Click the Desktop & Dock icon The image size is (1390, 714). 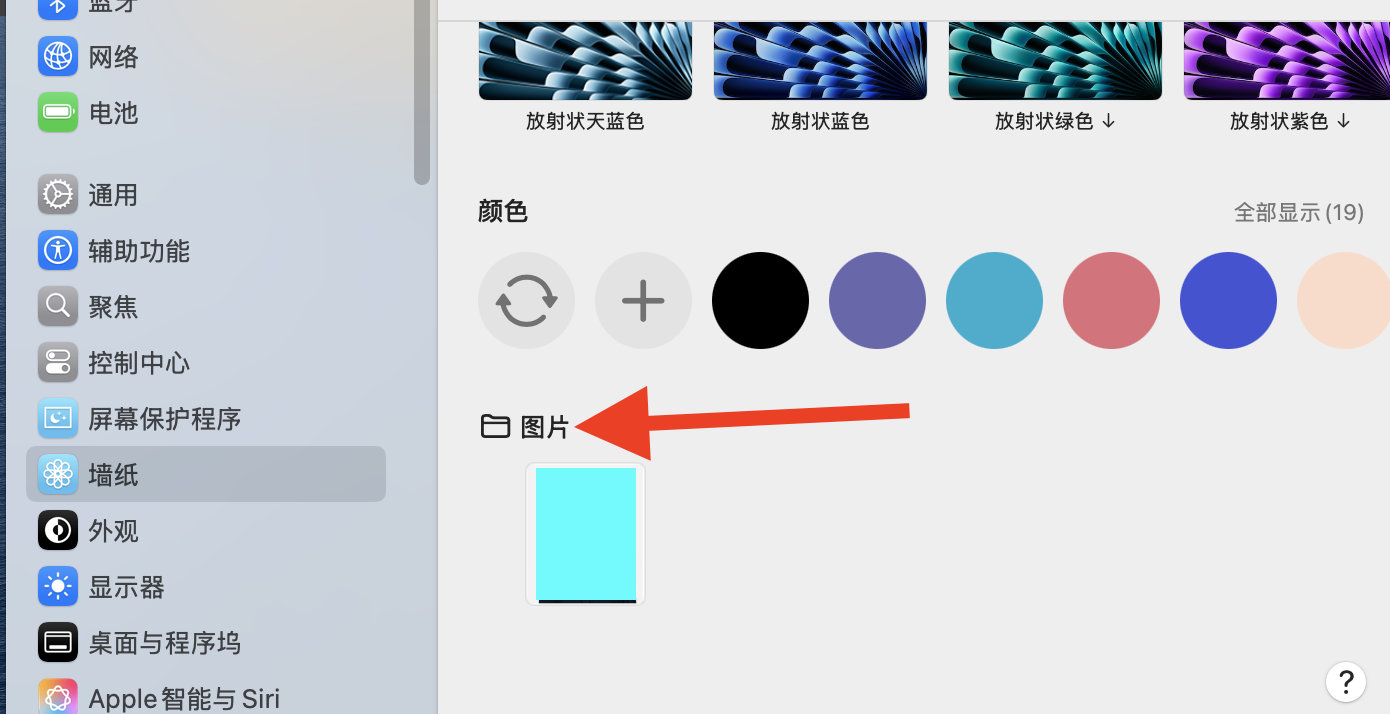(58, 642)
